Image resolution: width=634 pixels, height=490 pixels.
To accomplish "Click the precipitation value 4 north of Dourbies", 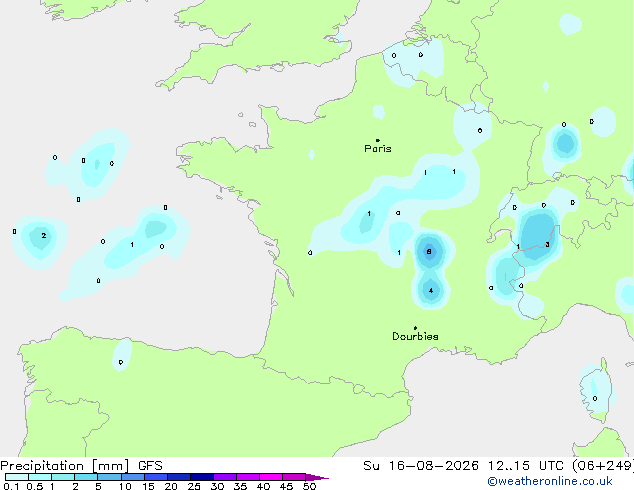I will tap(431, 290).
